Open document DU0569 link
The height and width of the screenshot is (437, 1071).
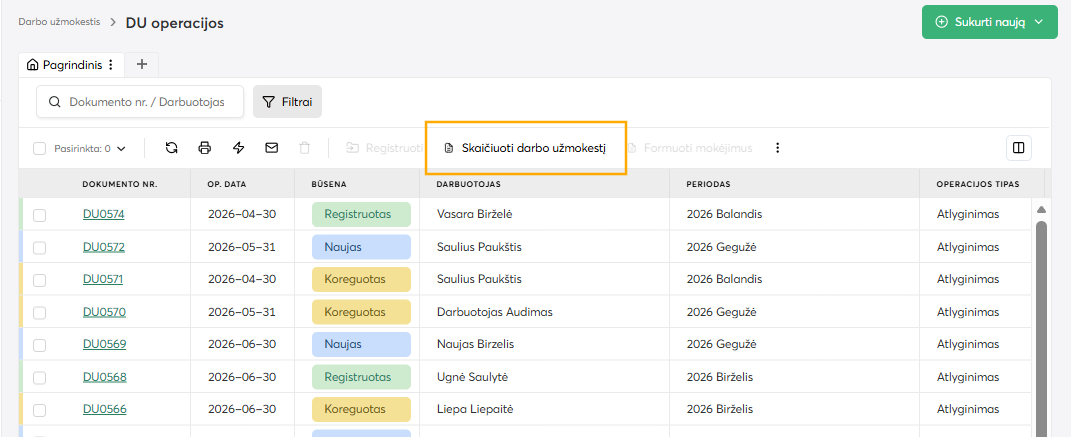105,343
